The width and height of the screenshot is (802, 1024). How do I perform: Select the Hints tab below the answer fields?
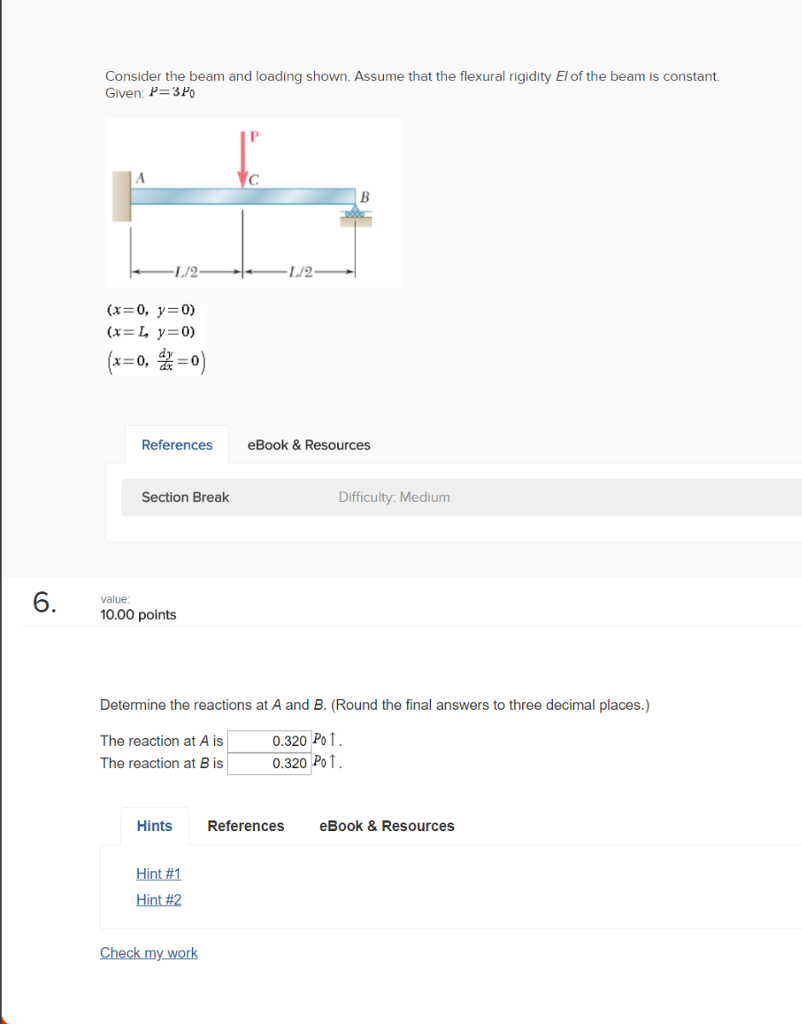click(154, 825)
